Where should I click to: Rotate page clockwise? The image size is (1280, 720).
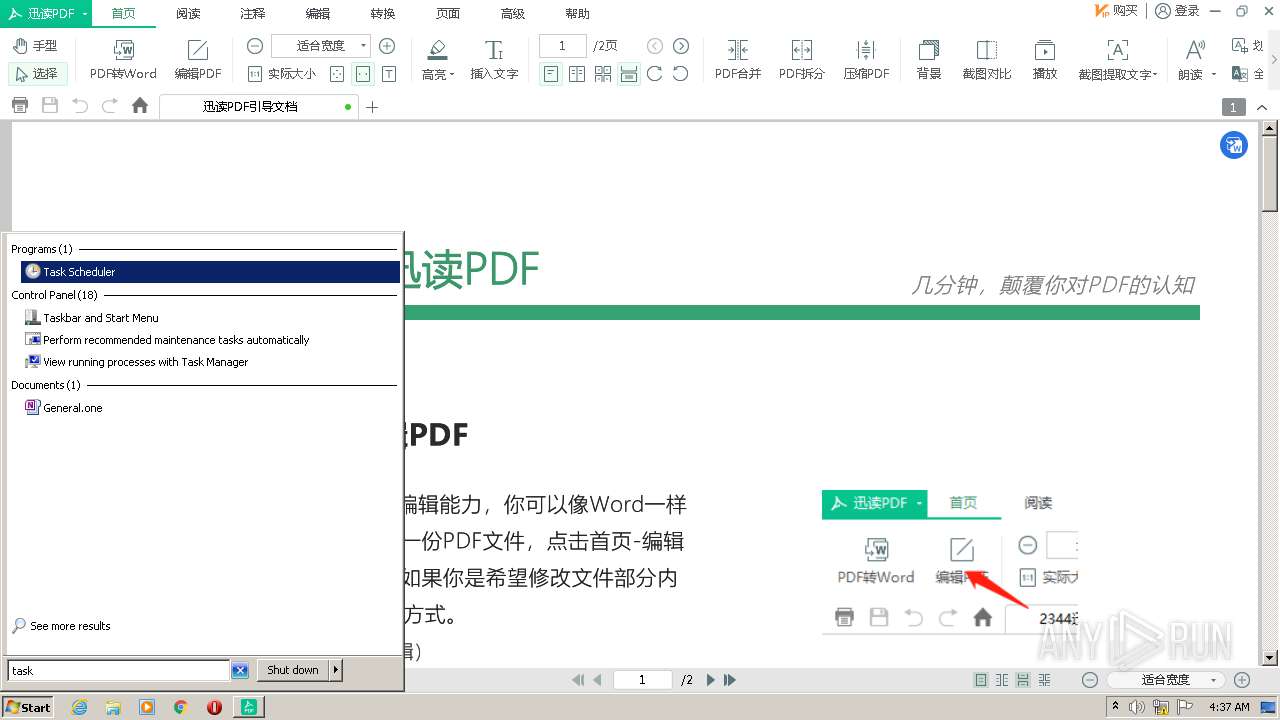[x=655, y=73]
